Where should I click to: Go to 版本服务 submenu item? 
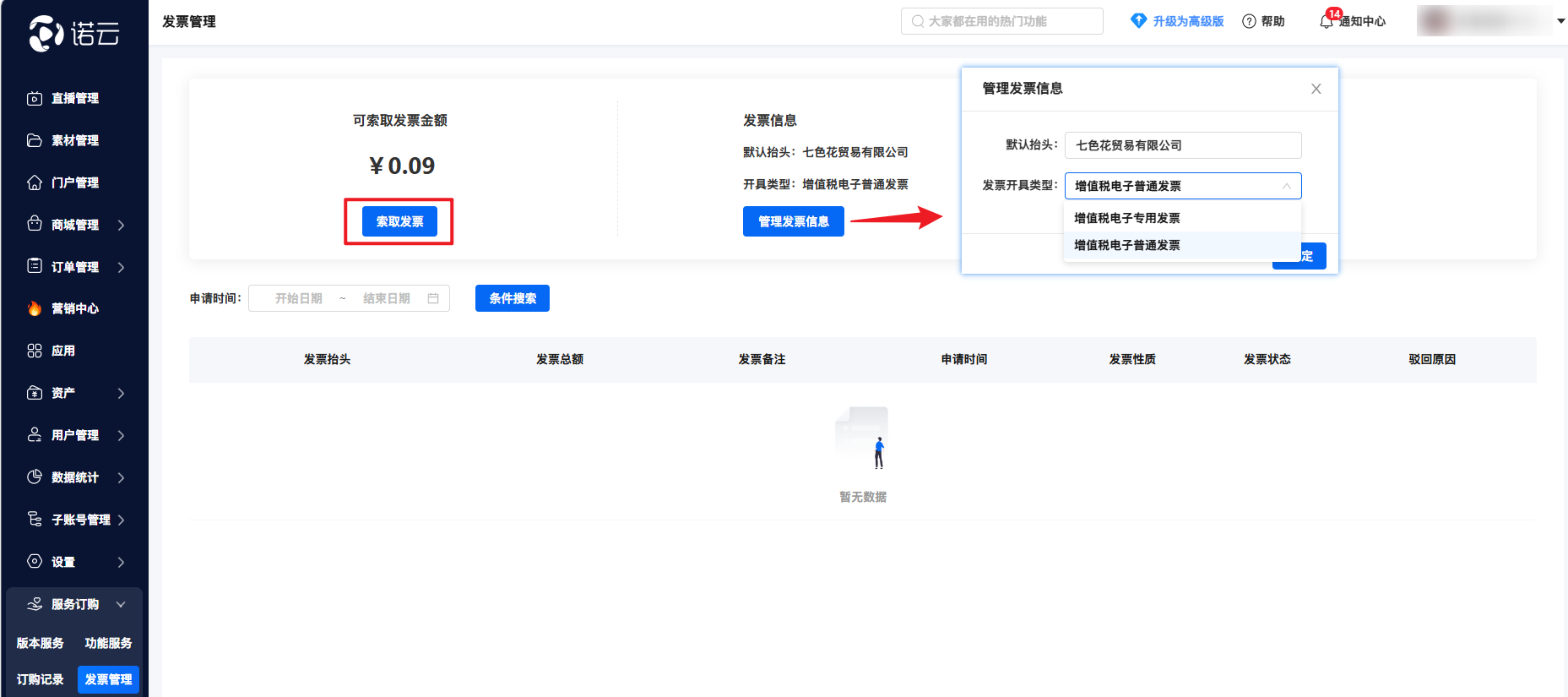(40, 643)
